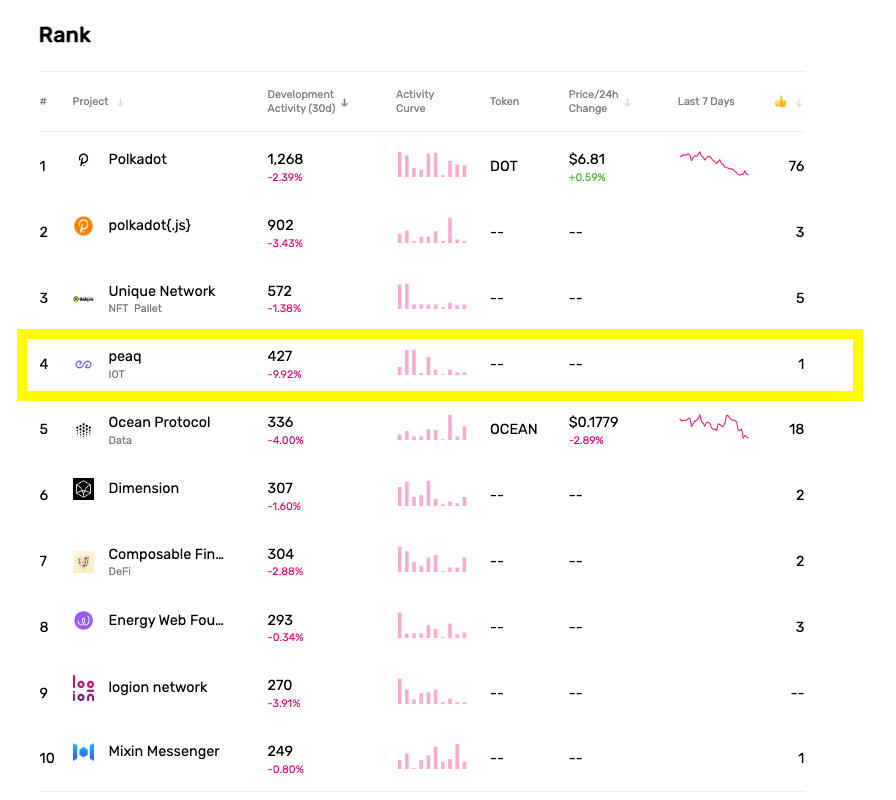Click the Ocean Protocol dotted logo icon

pyautogui.click(x=83, y=430)
